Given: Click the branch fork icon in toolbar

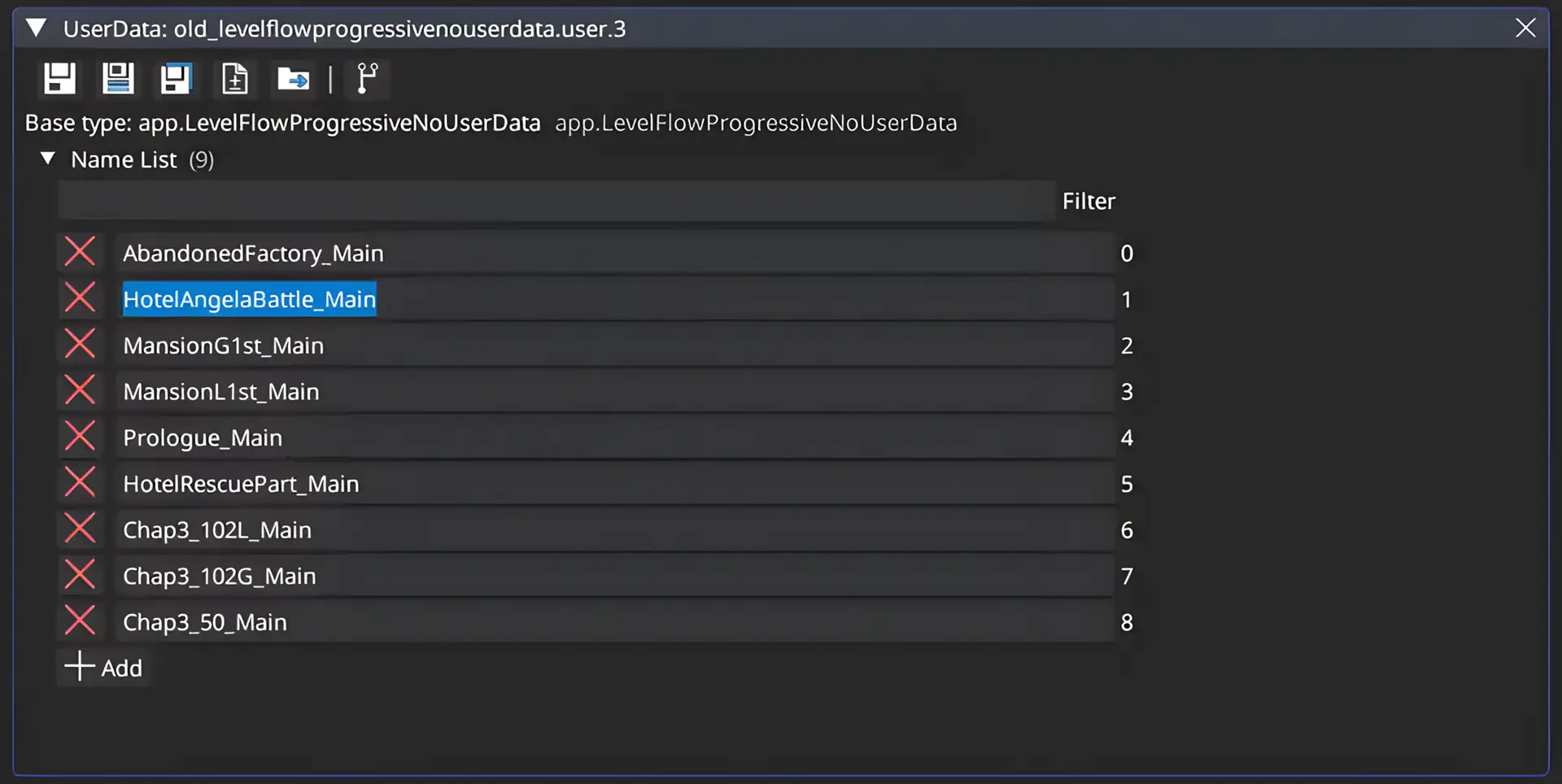Looking at the screenshot, I should click(x=368, y=79).
